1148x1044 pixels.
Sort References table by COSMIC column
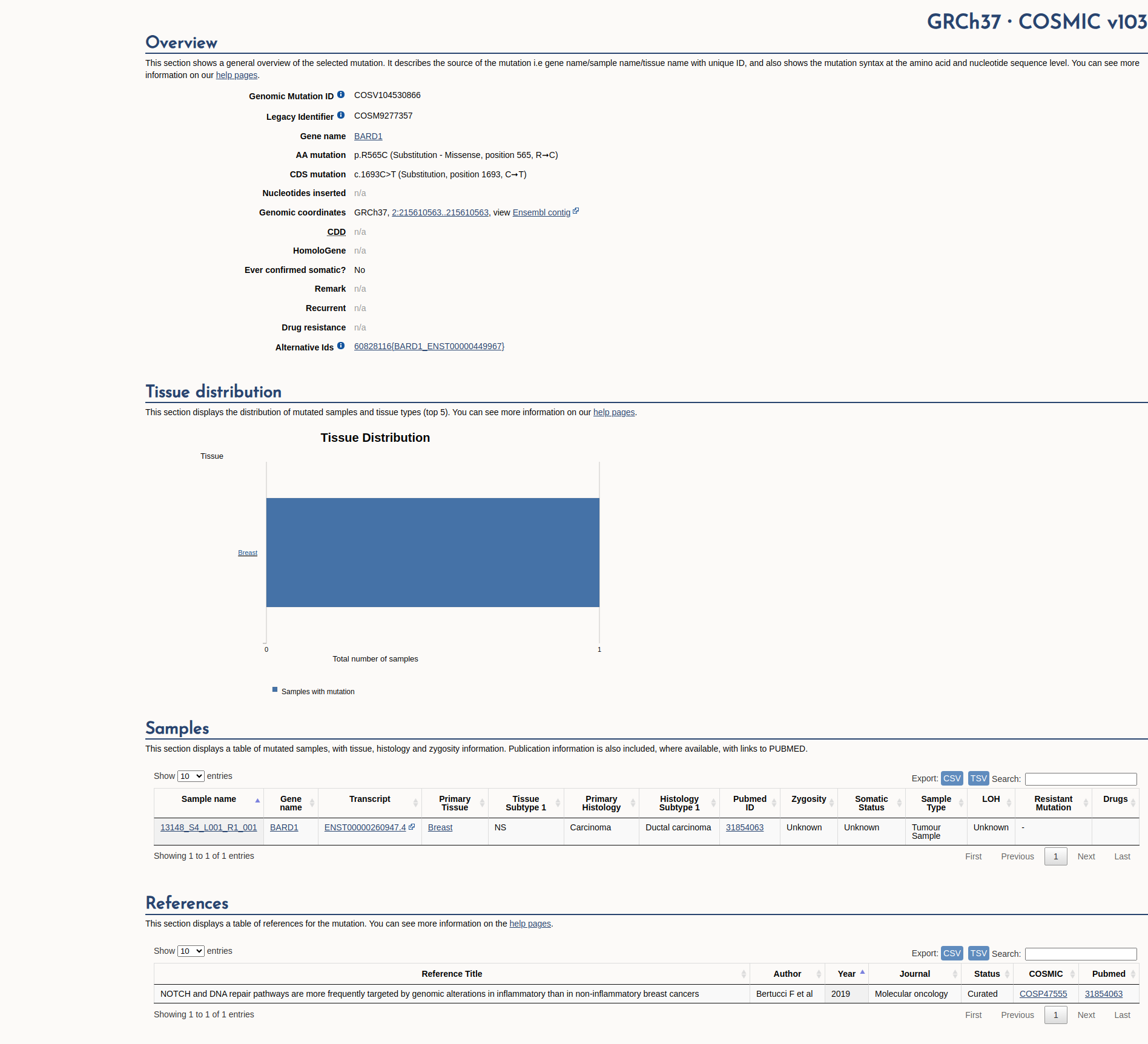point(1046,974)
